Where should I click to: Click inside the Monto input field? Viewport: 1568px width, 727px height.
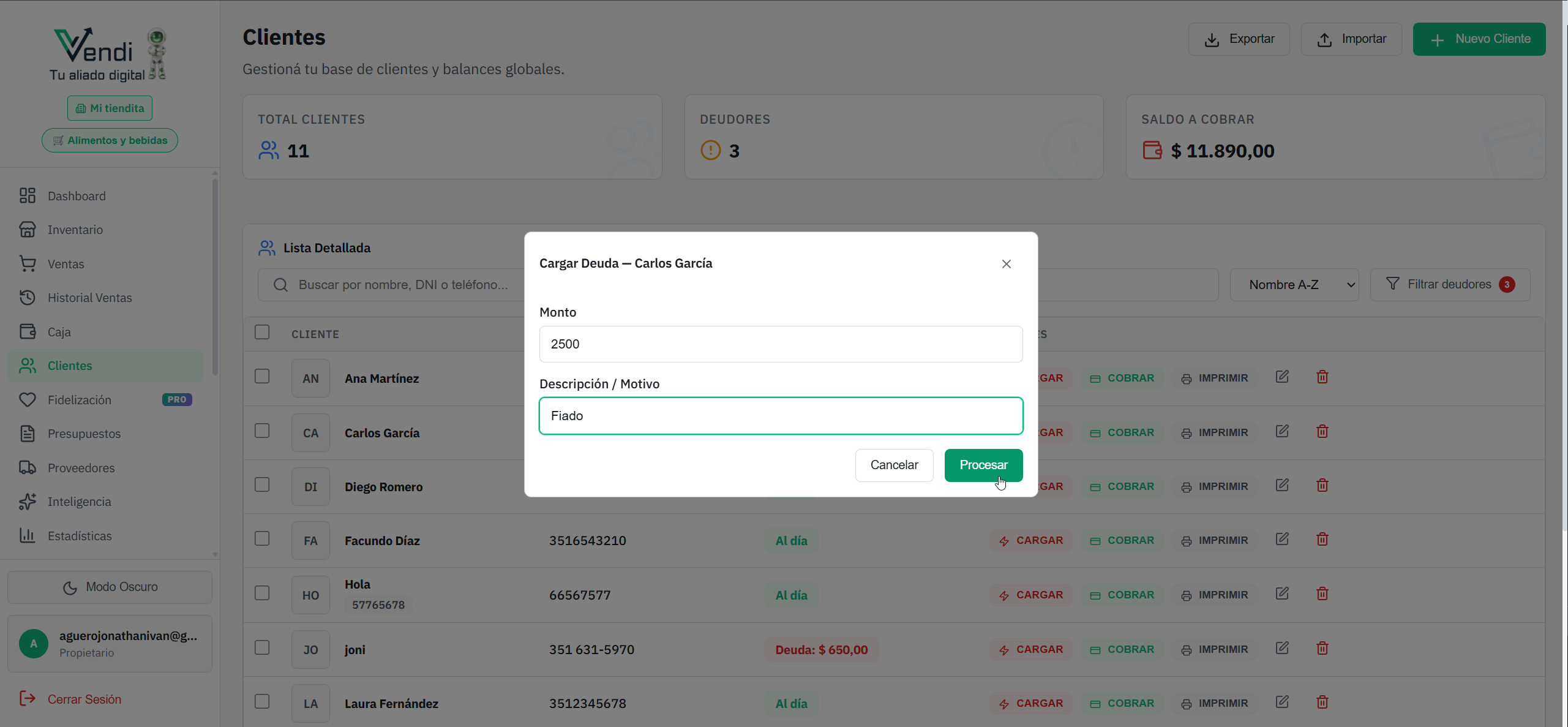point(780,344)
